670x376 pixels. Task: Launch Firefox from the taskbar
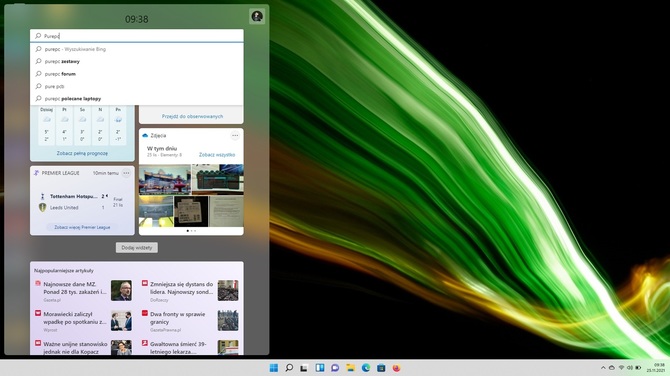point(397,368)
